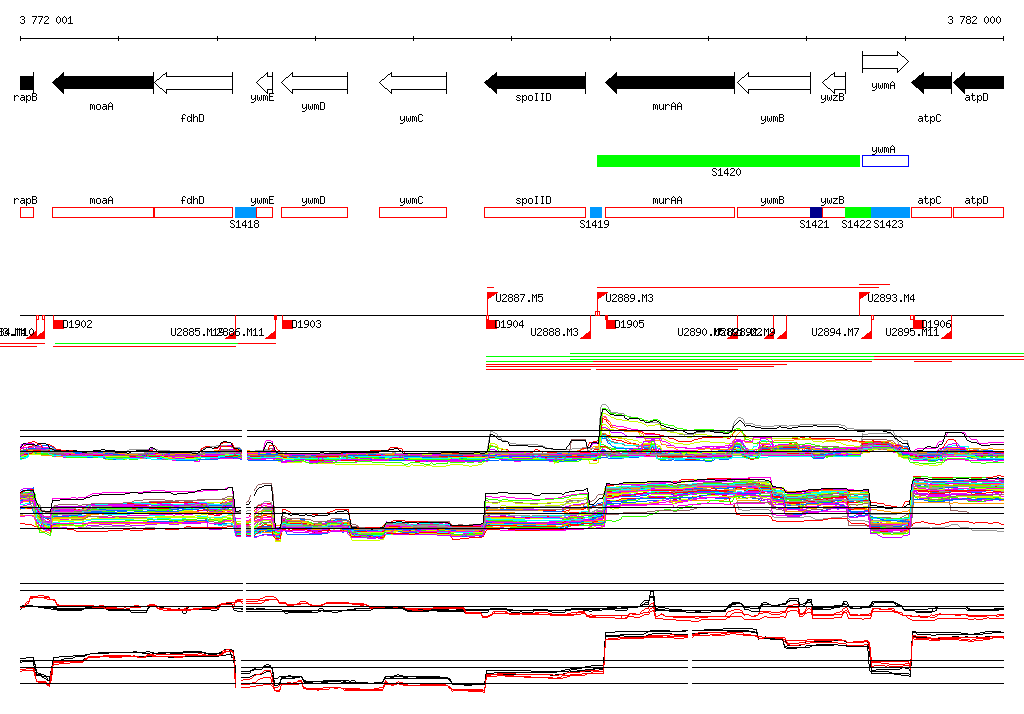Select the black moaA gene arrow
Image resolution: width=1024 pixels, height=714 pixels.
point(103,83)
